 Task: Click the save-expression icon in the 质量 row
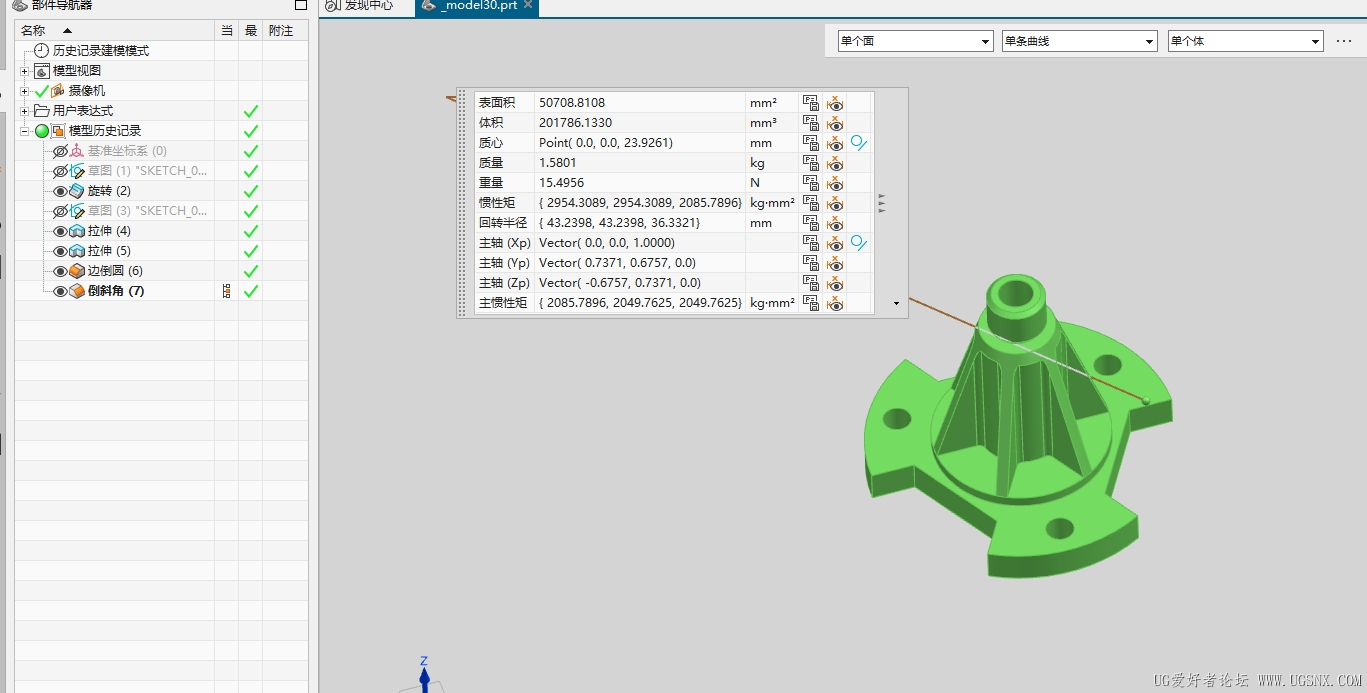click(811, 163)
